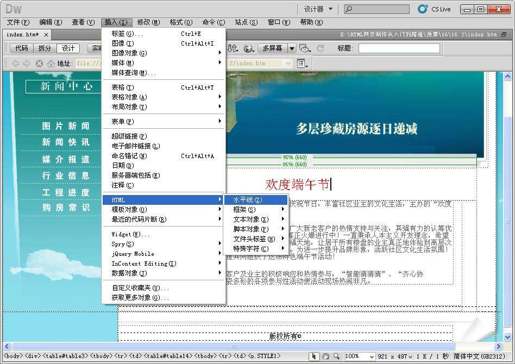The height and width of the screenshot is (364, 515).
Task: Select 脚本对象 in HTML submenu
Action: [256, 229]
